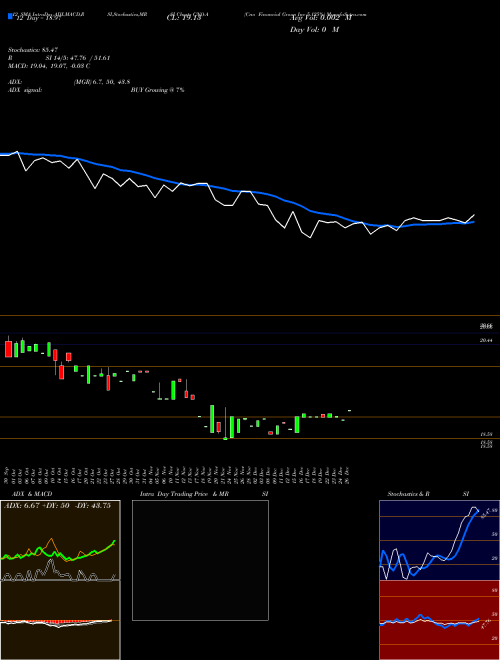
Task: Click 'ADX: 6.67 +DY: 50 -DY: 43.75' header
Action: coord(57,506)
